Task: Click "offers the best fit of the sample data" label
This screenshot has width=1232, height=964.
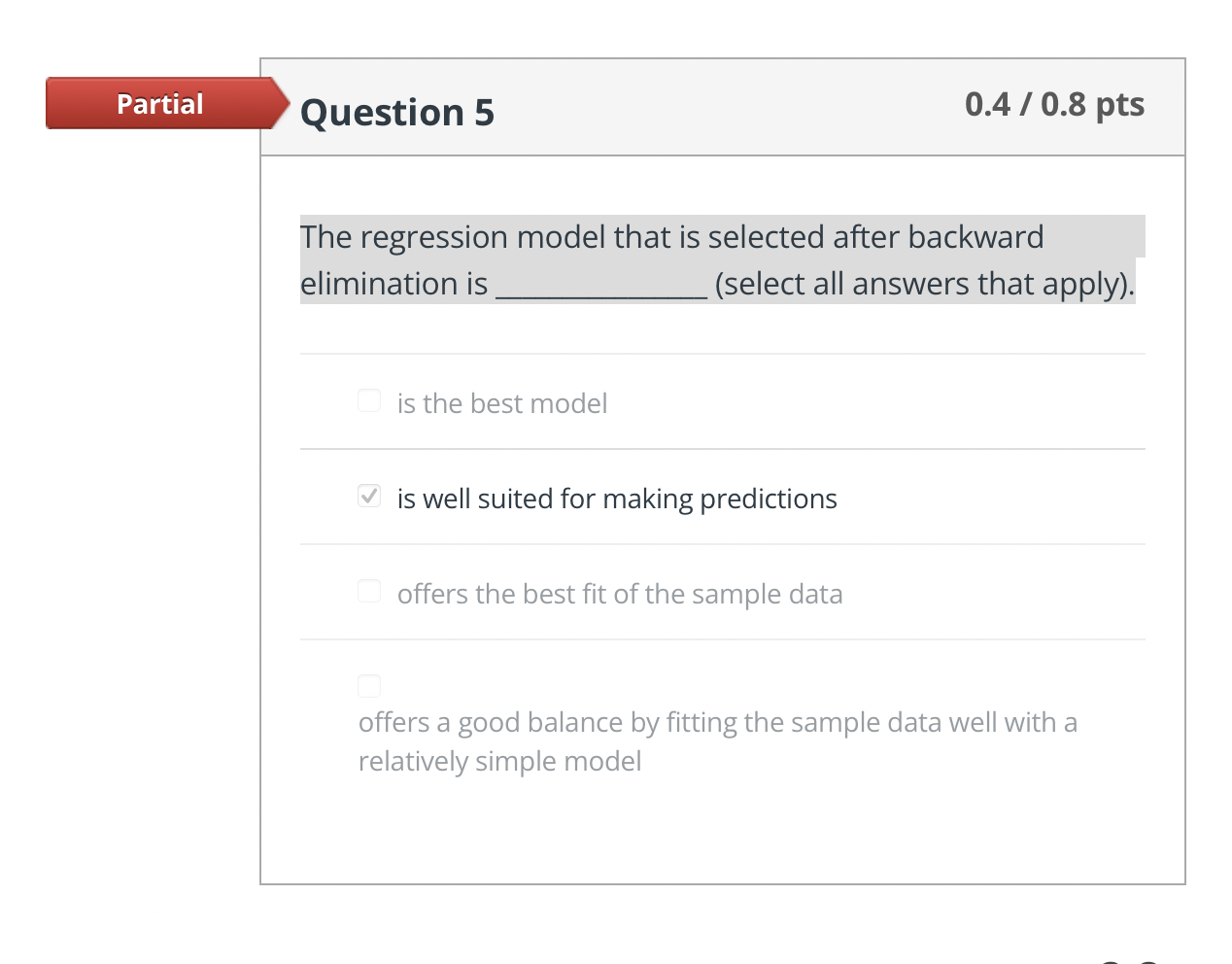Action: tap(619, 594)
